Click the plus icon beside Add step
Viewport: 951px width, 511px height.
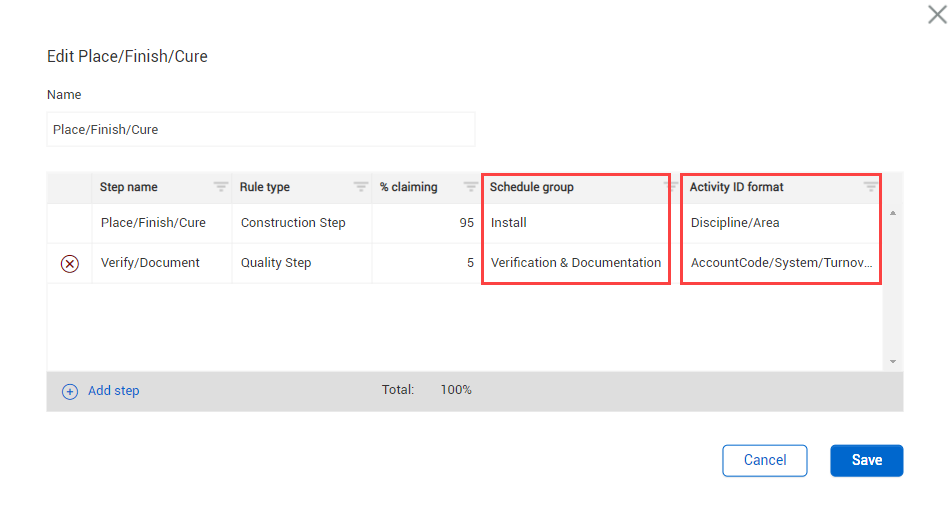pyautogui.click(x=70, y=392)
